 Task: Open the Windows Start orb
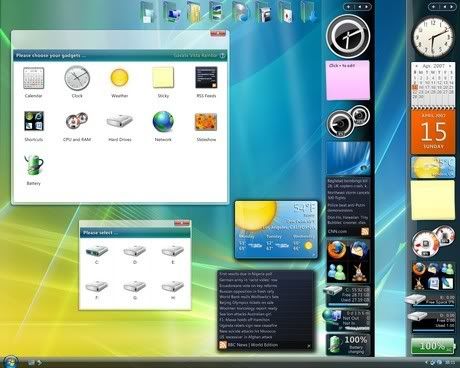click(x=10, y=362)
